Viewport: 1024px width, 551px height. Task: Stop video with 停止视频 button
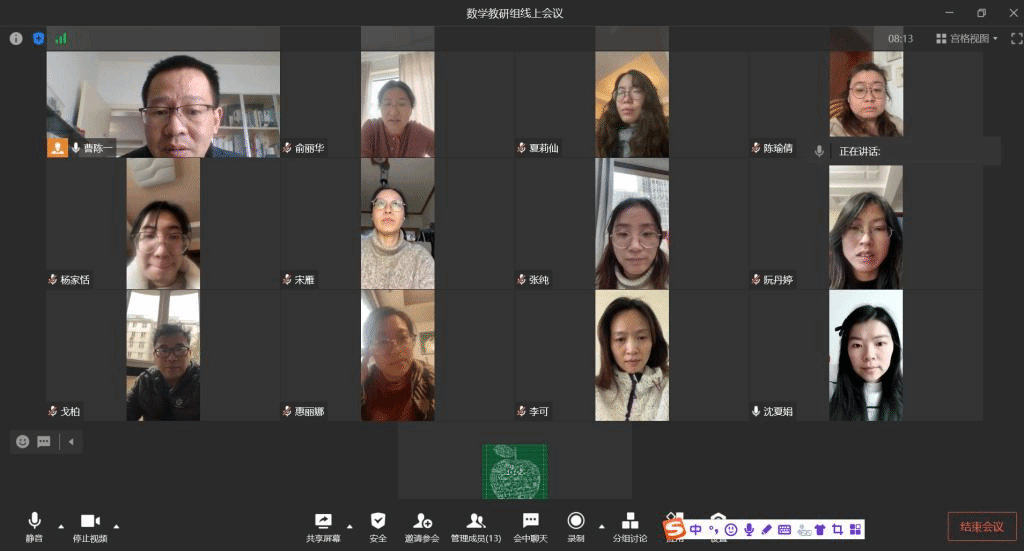coord(90,527)
